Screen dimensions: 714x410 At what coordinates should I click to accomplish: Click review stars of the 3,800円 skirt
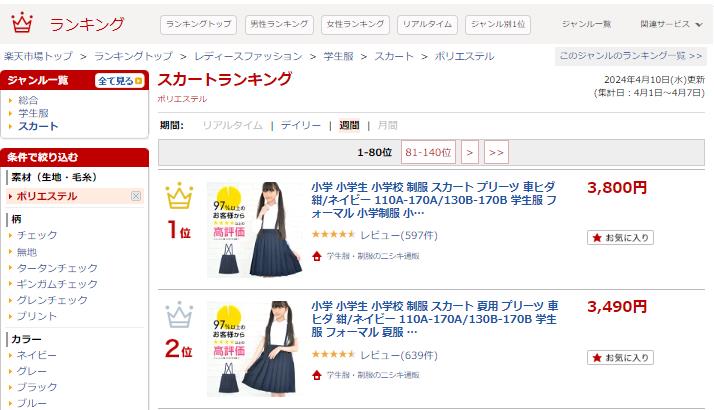click(333, 235)
